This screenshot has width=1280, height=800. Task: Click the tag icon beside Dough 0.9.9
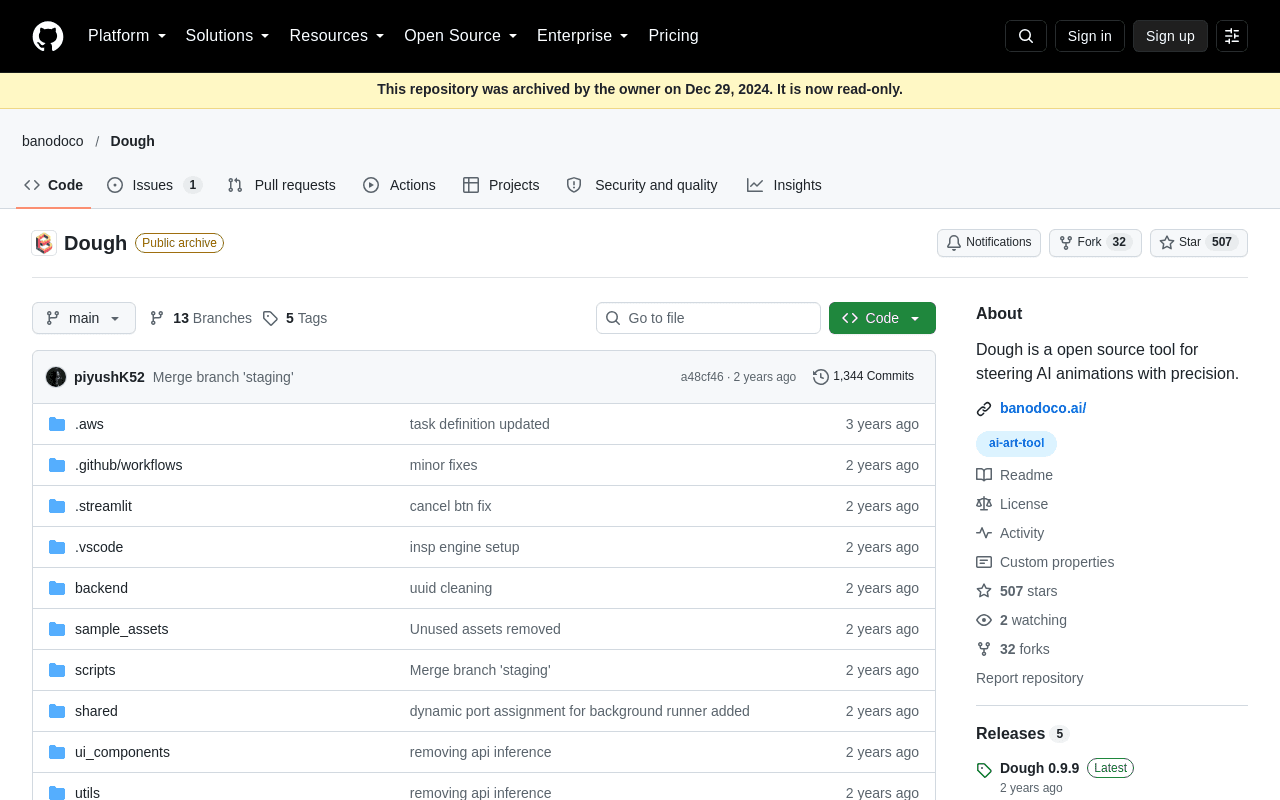click(x=984, y=770)
